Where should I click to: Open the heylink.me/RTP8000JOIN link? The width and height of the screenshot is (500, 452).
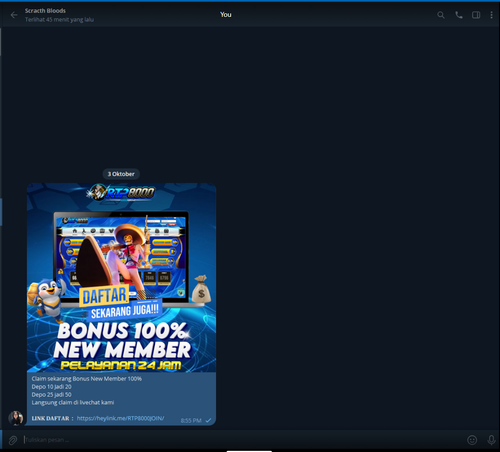(120, 418)
